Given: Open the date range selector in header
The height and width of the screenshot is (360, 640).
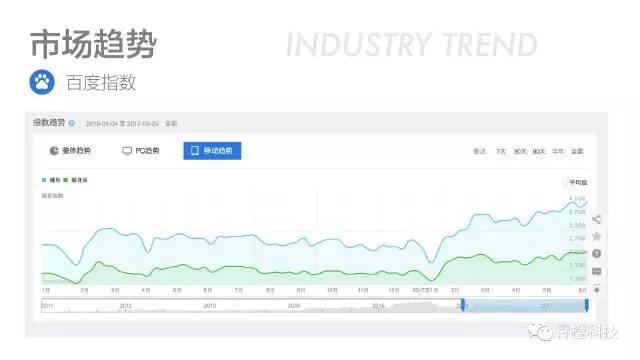Looking at the screenshot, I should (x=122, y=123).
